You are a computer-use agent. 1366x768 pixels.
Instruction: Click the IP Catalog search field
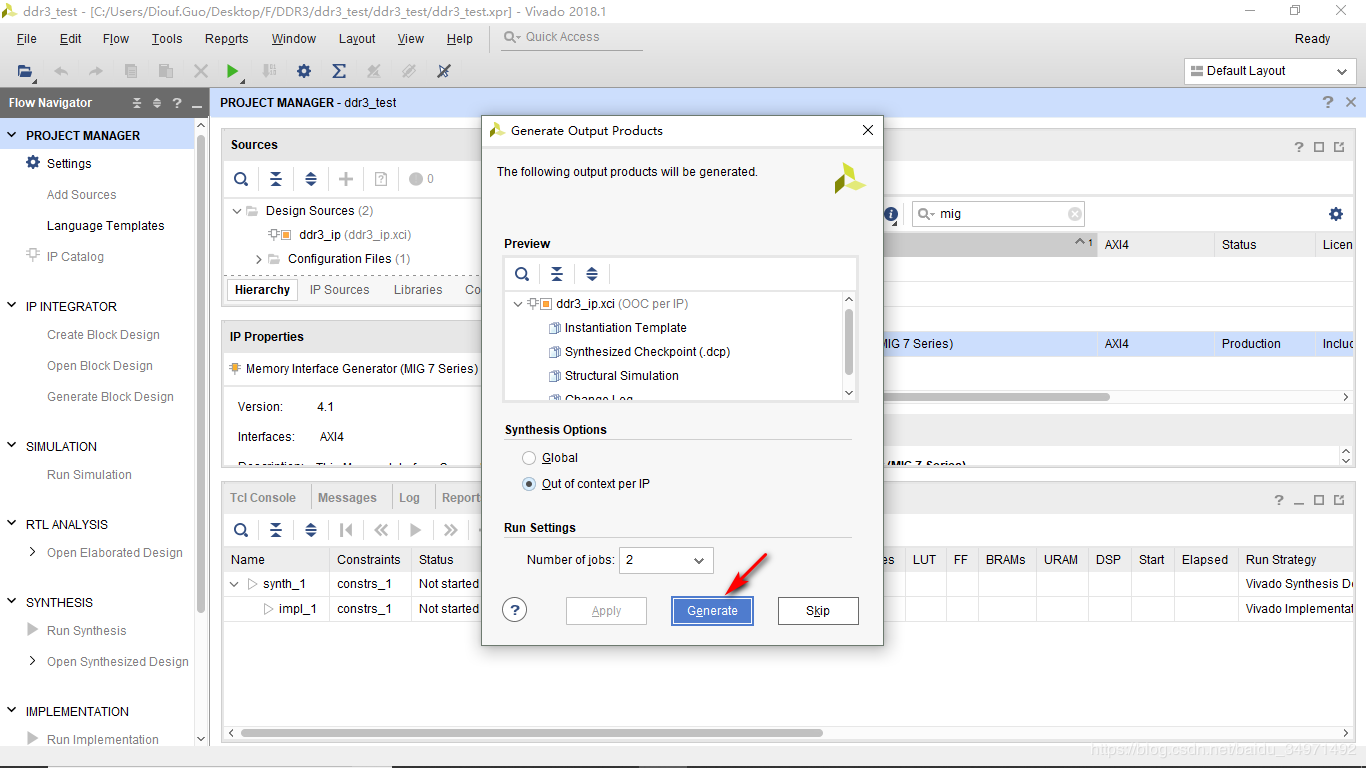click(998, 214)
